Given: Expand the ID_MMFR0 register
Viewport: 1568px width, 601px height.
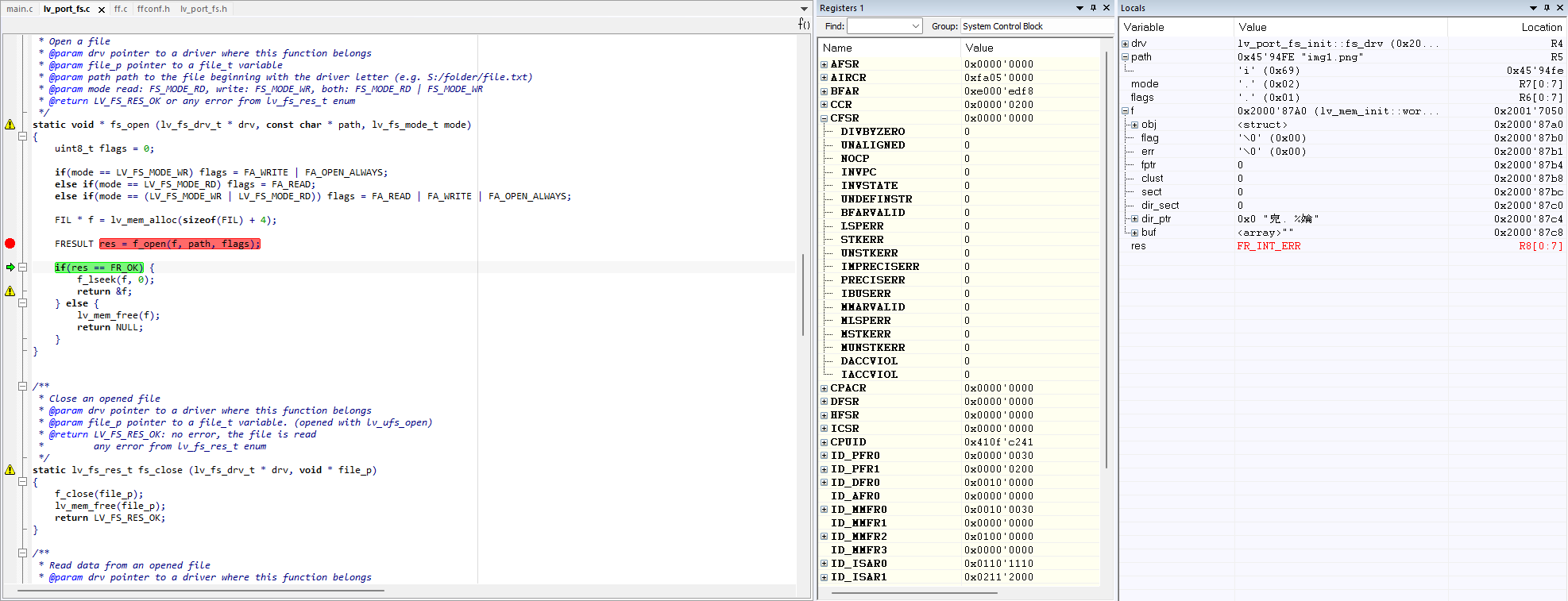Looking at the screenshot, I should point(825,510).
